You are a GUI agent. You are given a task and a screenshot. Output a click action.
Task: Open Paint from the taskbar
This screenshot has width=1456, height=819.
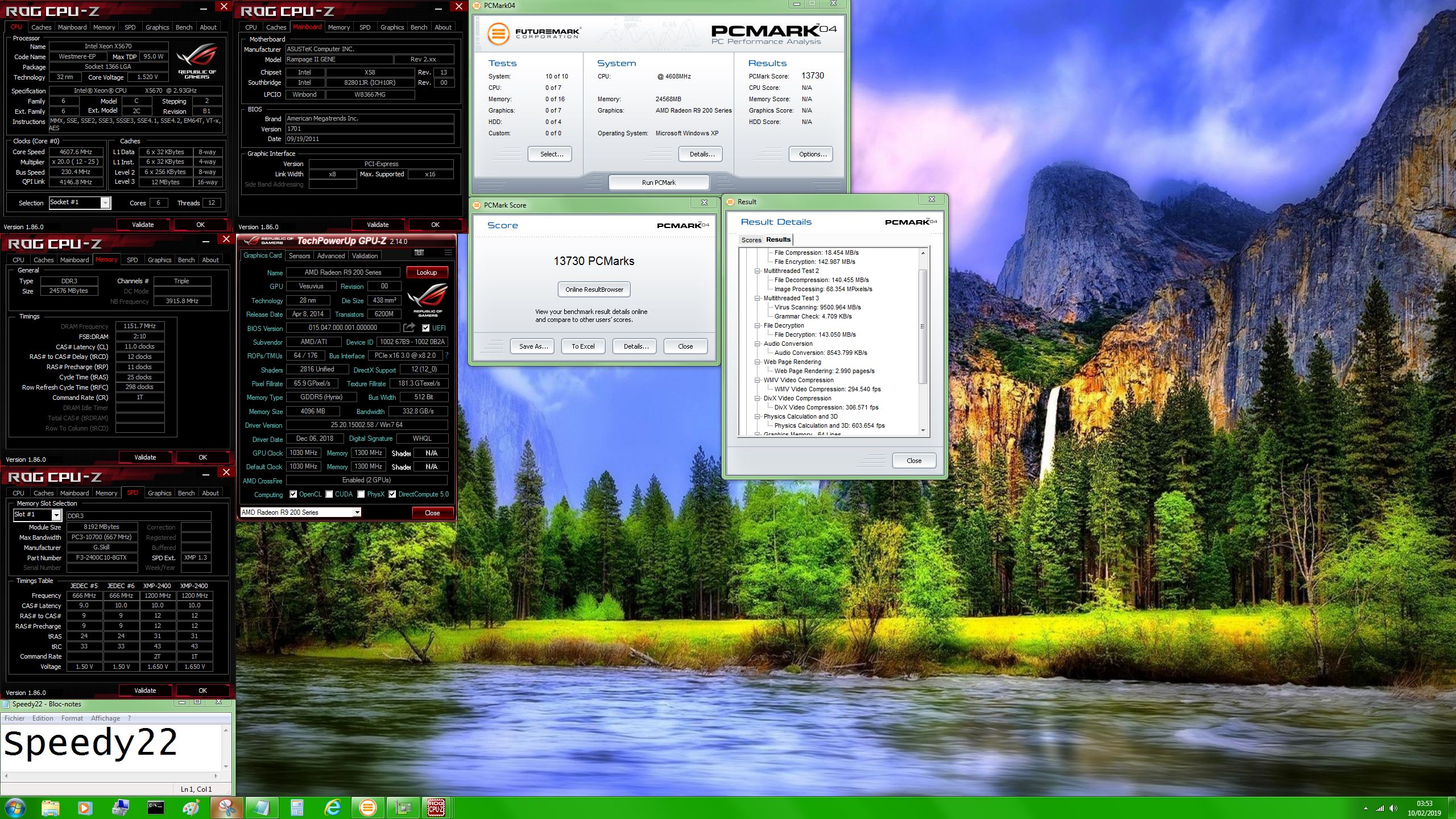click(191, 808)
